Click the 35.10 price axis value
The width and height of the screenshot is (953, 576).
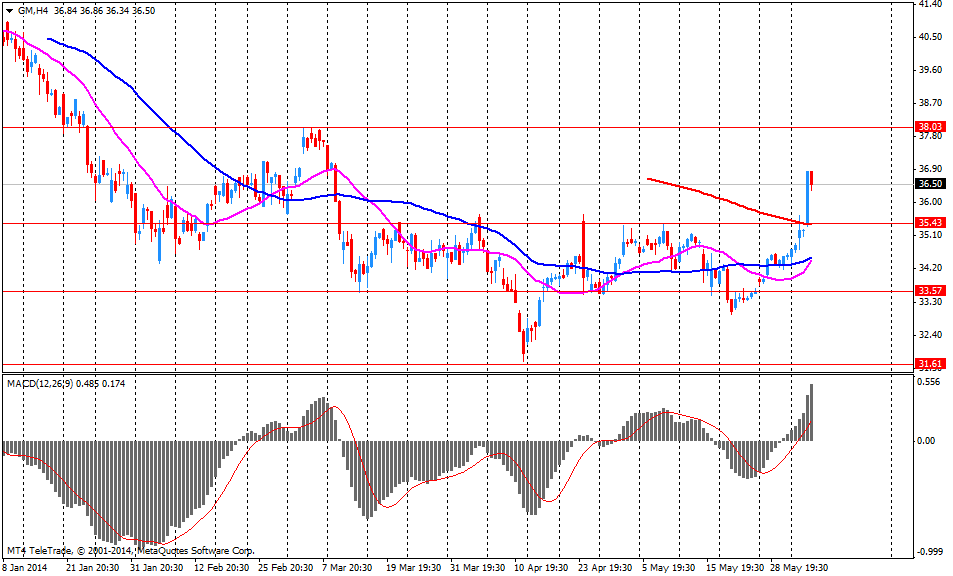click(931, 235)
